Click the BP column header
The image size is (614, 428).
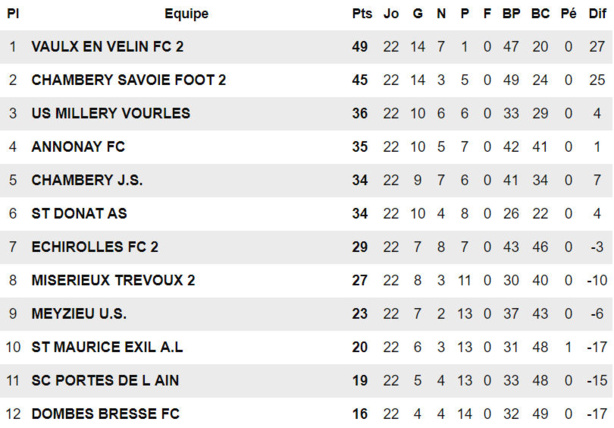point(511,14)
